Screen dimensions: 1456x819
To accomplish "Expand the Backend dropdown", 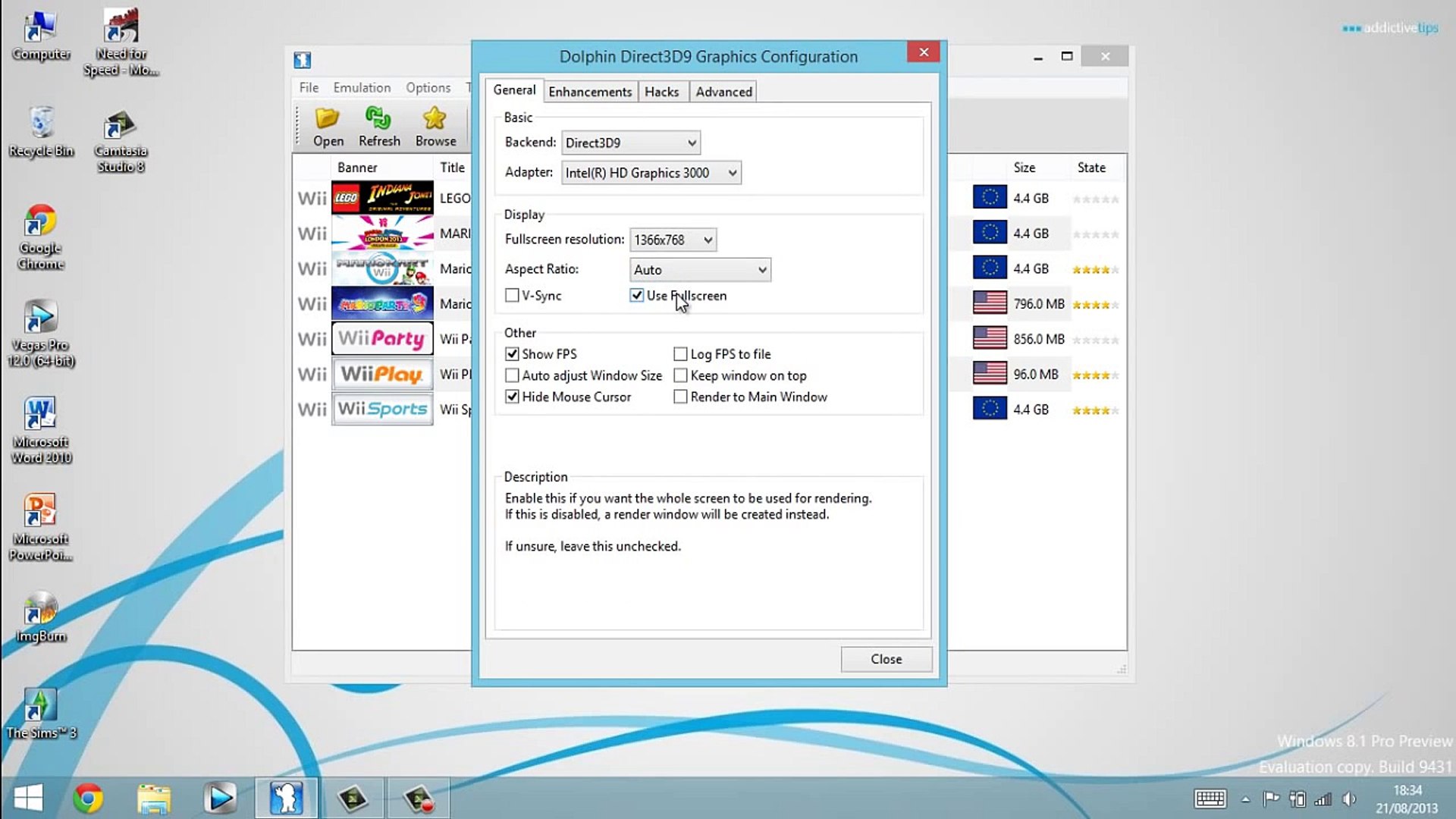I will coord(631,143).
